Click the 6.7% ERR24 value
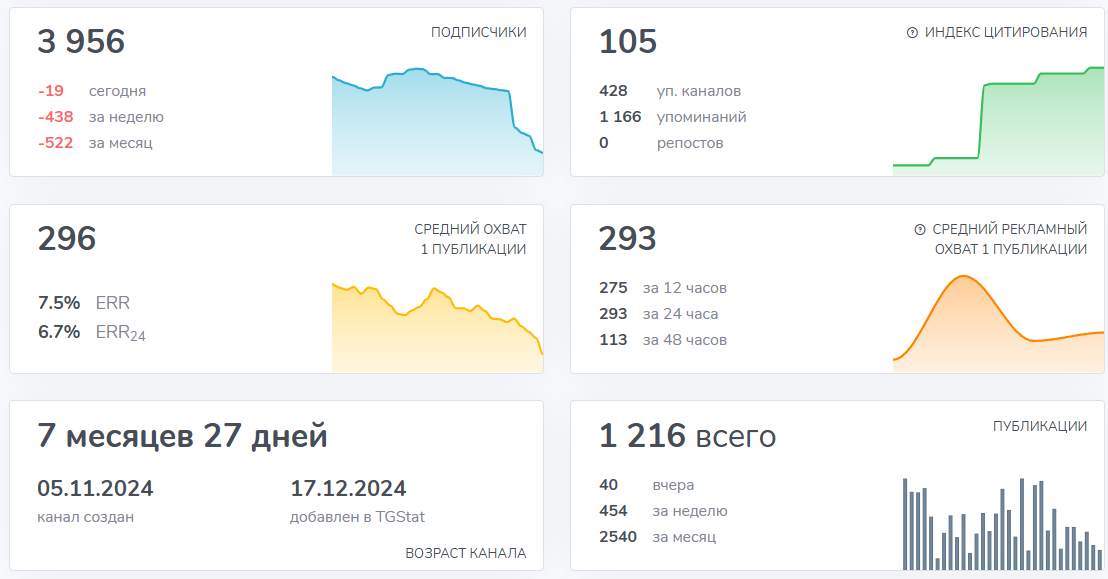Image resolution: width=1108 pixels, height=579 pixels. click(59, 332)
